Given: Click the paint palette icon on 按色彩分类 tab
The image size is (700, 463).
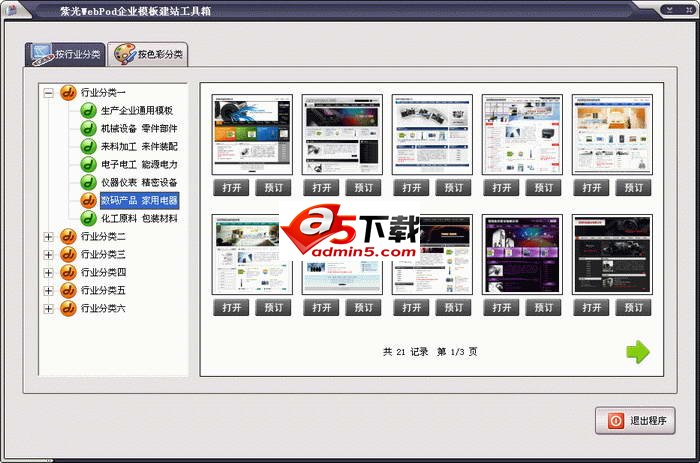Looking at the screenshot, I should click(x=124, y=54).
